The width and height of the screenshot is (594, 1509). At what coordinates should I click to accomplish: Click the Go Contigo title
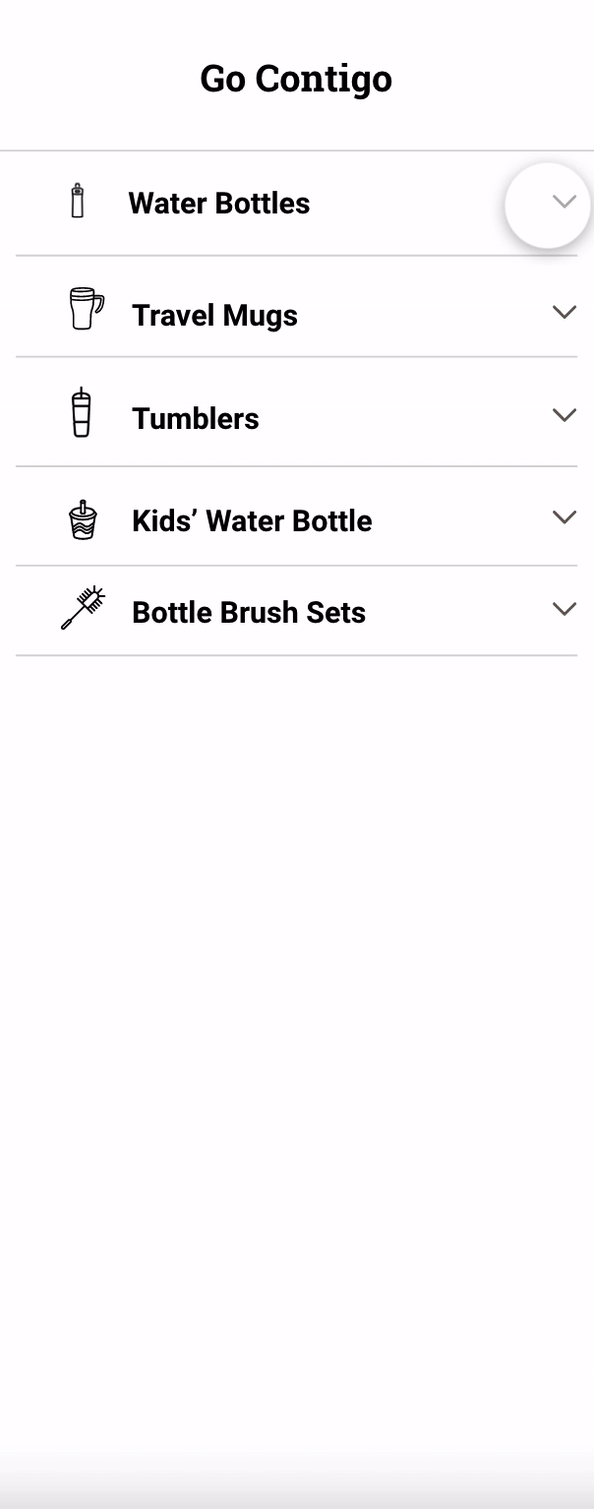tap(296, 78)
